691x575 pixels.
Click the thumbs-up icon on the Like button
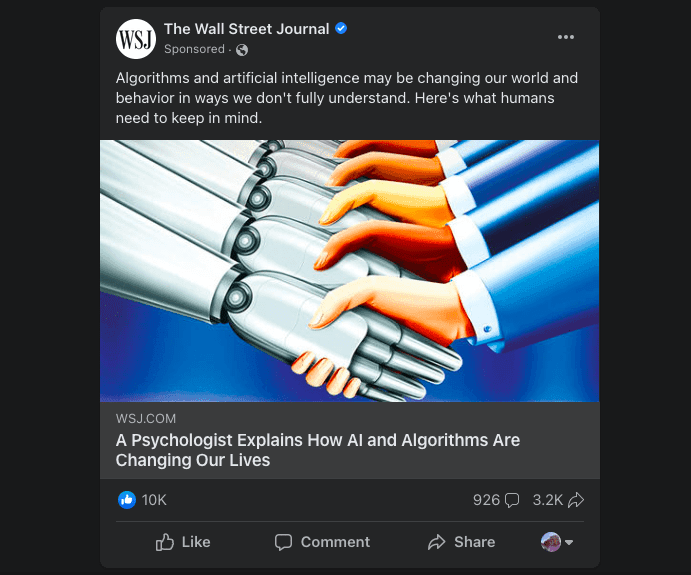pos(165,542)
